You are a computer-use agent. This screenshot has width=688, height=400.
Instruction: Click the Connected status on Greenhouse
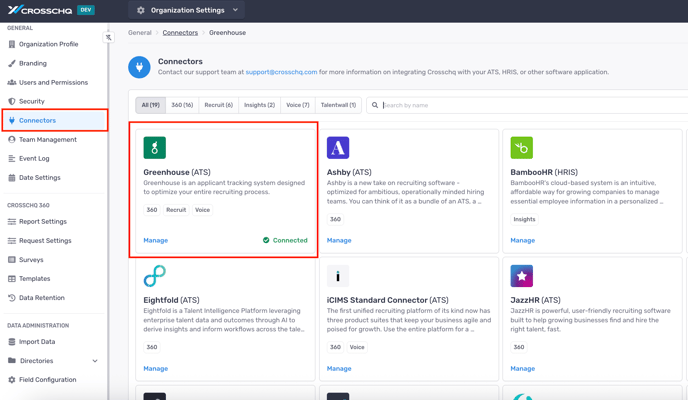(x=285, y=240)
